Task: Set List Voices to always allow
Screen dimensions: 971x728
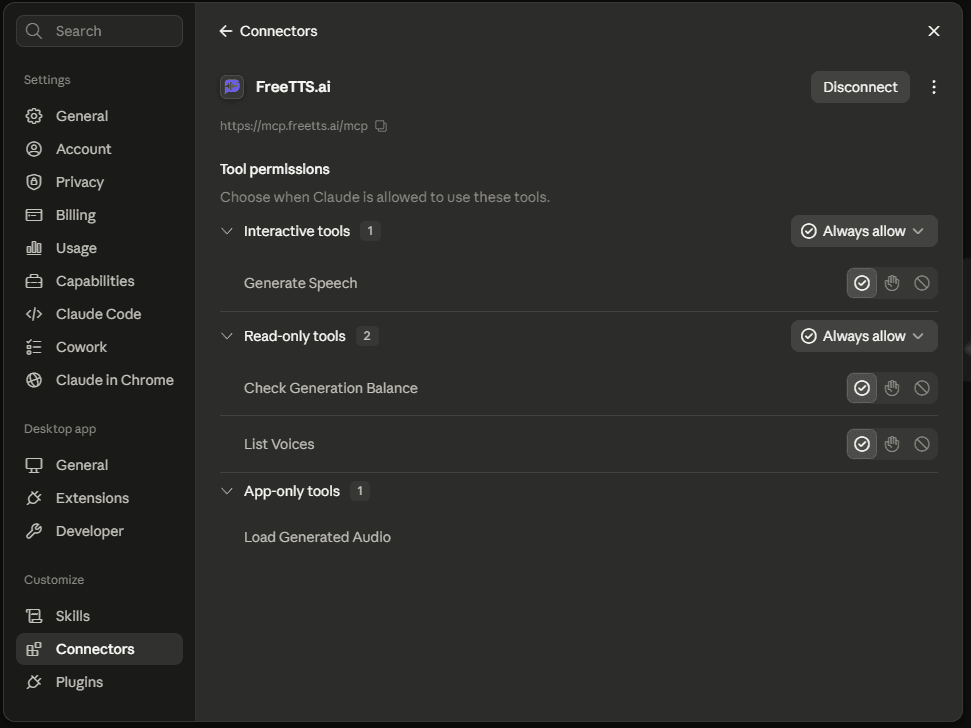Action: (x=862, y=444)
